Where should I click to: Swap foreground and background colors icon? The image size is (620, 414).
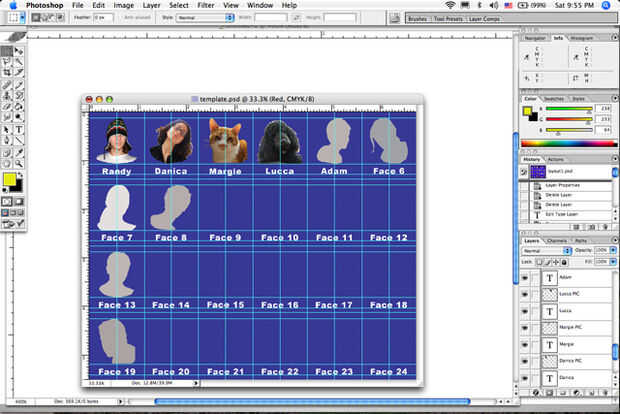click(20, 175)
